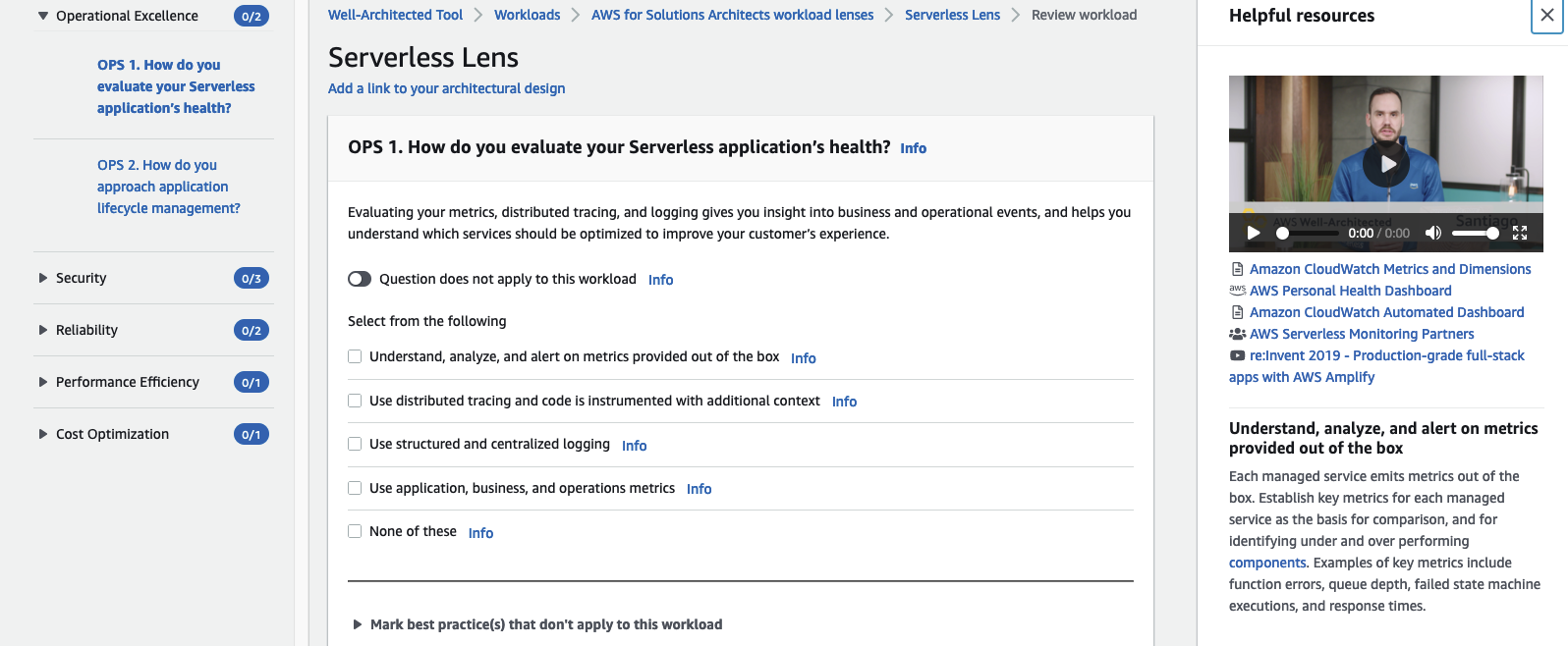Adjust the video volume slider

point(1475,233)
